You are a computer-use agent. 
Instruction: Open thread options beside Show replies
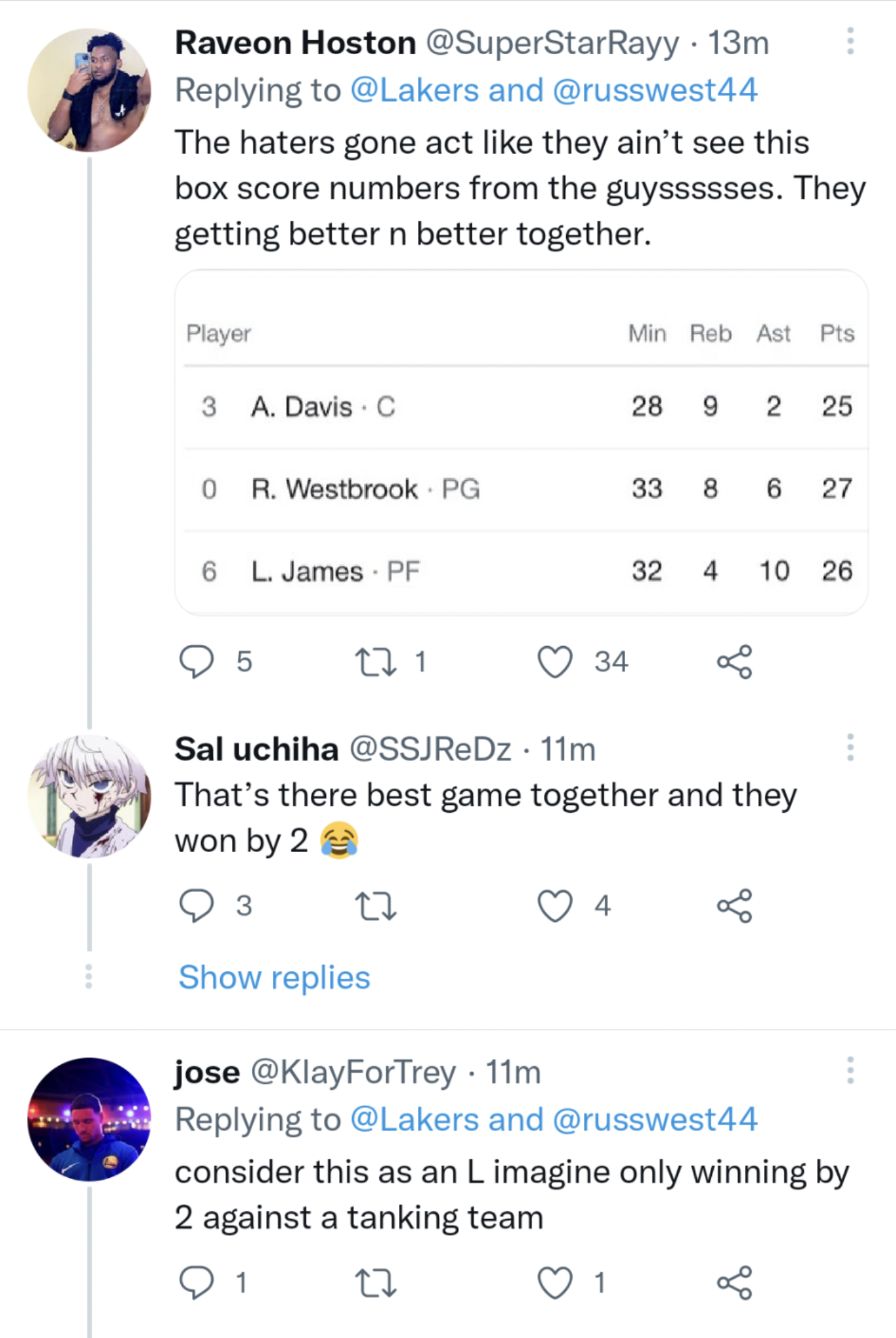pyautogui.click(x=88, y=977)
